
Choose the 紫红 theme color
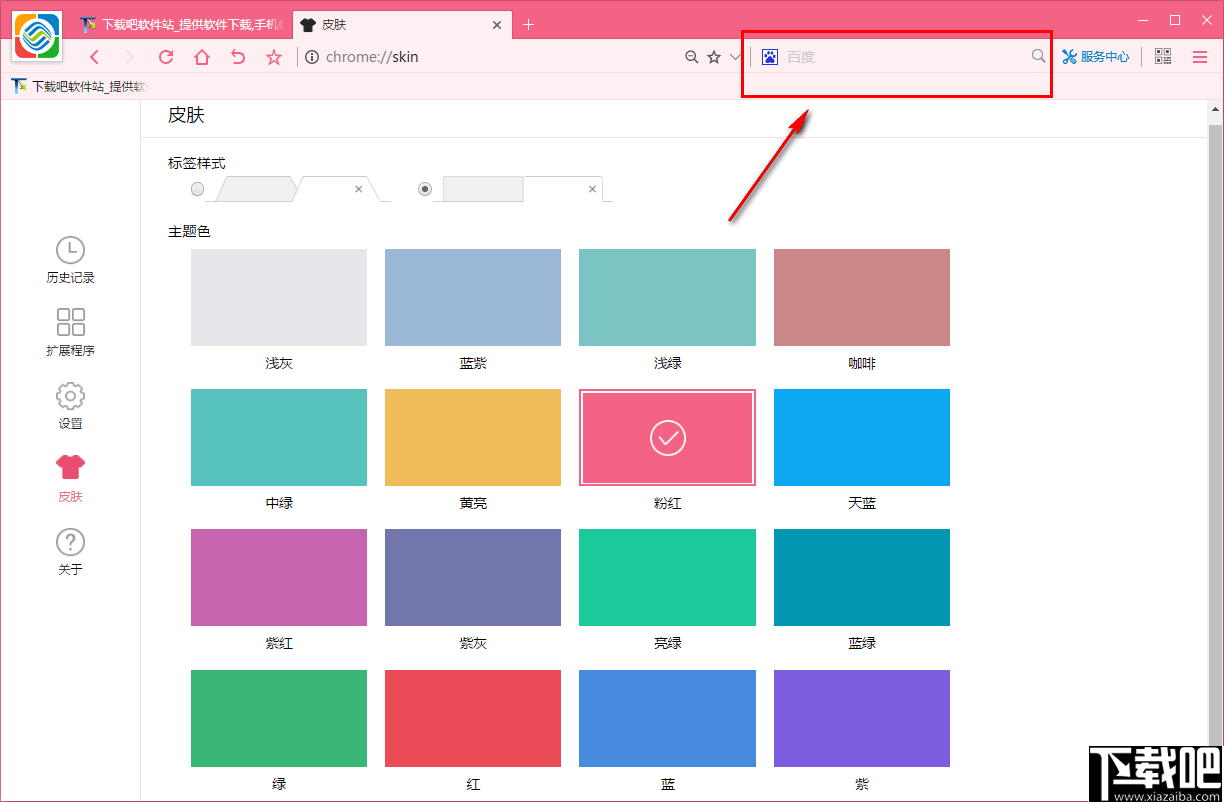[279, 577]
